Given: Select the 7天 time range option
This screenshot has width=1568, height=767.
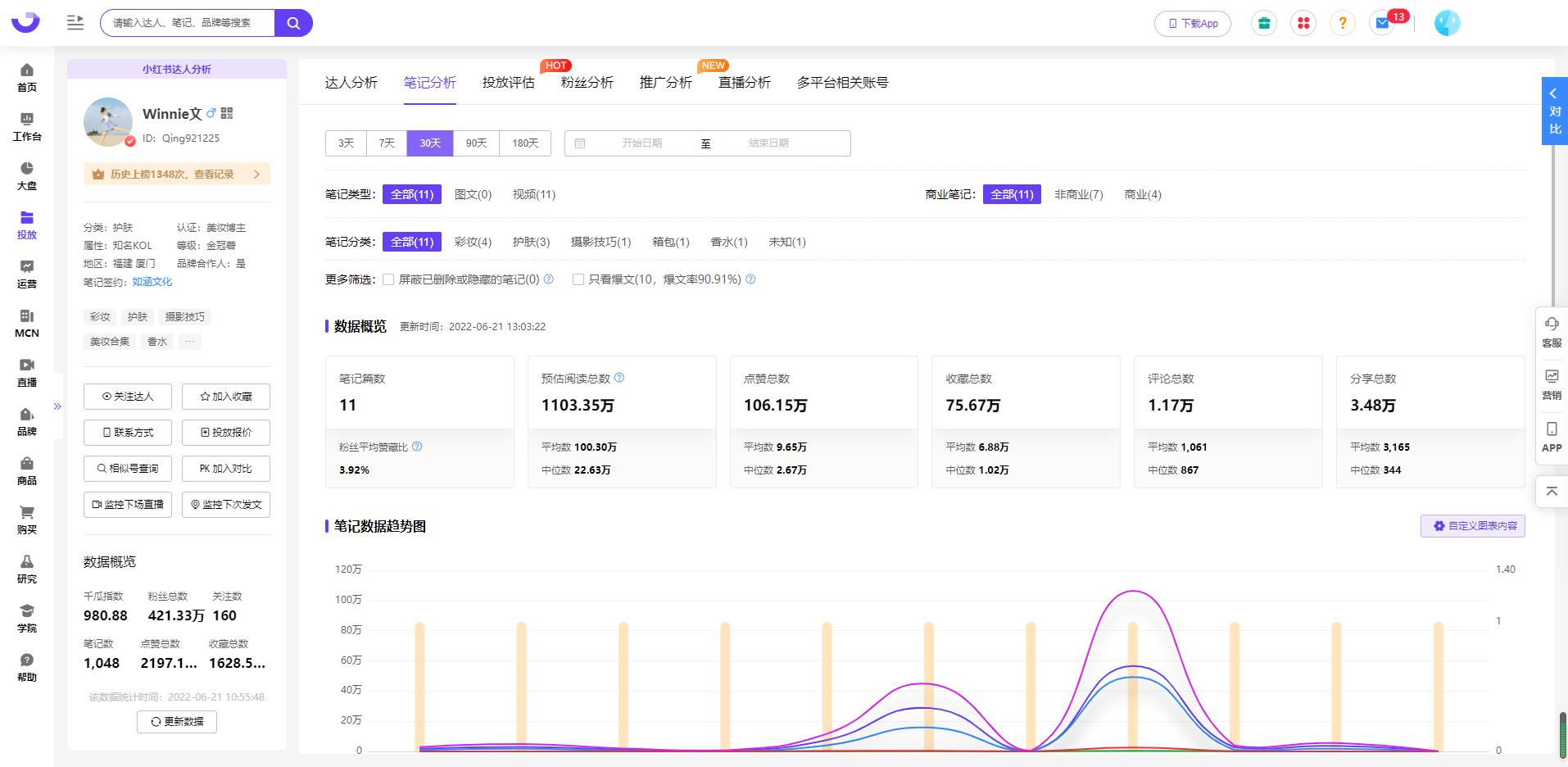Looking at the screenshot, I should pos(387,143).
